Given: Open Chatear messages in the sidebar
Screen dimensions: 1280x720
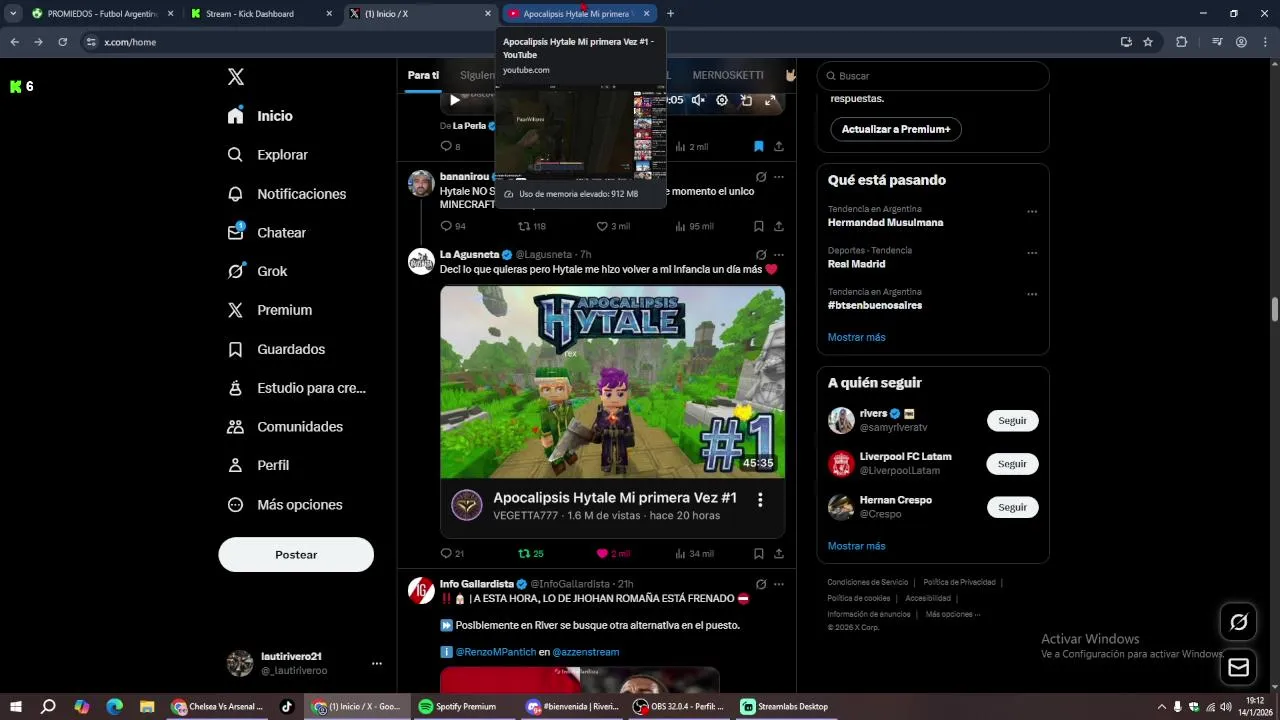Looking at the screenshot, I should [x=266, y=233].
